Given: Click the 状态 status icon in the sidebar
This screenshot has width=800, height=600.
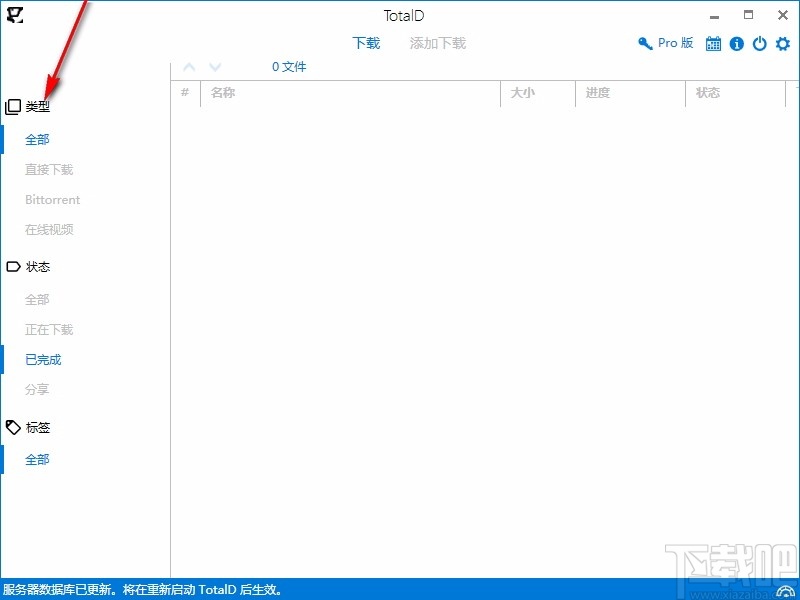Looking at the screenshot, I should coord(13,267).
